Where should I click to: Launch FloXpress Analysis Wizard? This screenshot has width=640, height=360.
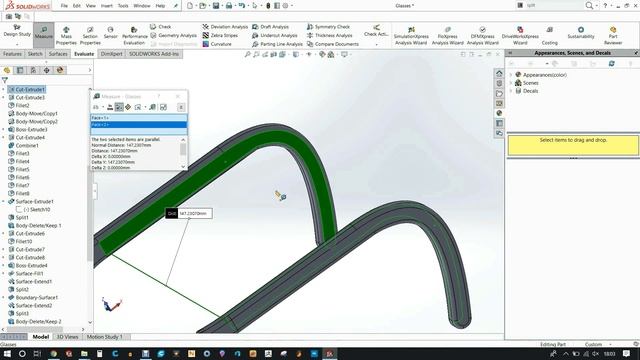click(x=447, y=36)
